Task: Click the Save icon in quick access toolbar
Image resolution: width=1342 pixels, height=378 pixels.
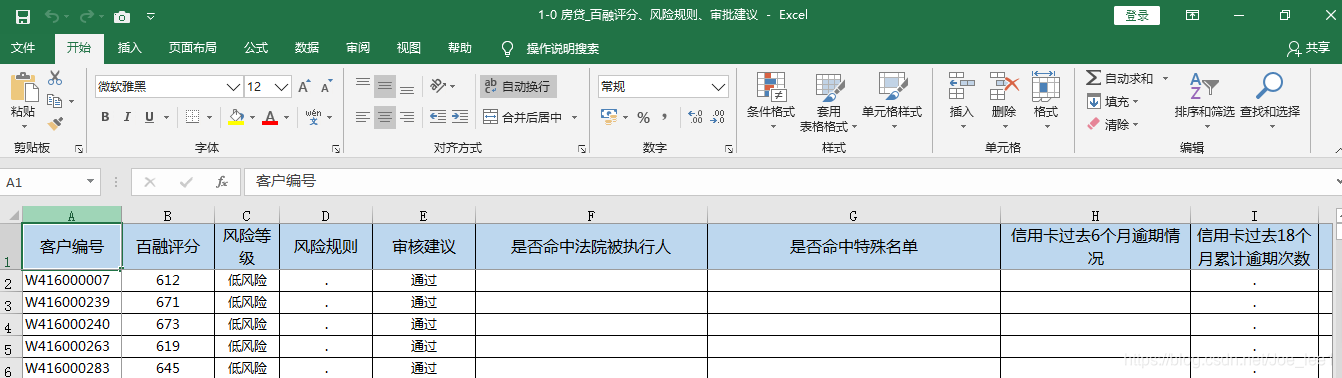Action: [x=22, y=16]
